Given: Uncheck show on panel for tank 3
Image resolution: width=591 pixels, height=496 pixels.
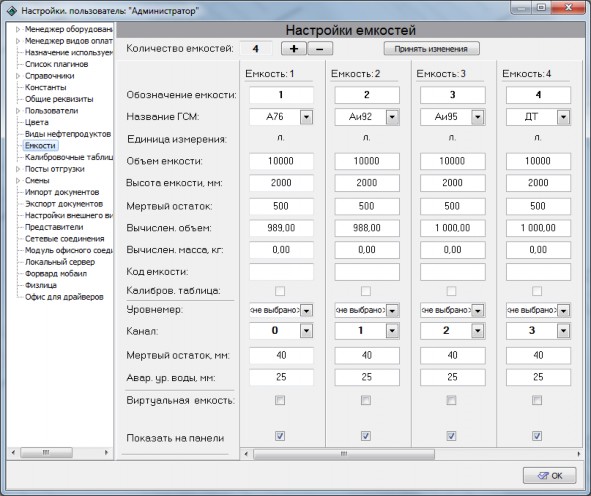Looking at the screenshot, I should [x=451, y=436].
